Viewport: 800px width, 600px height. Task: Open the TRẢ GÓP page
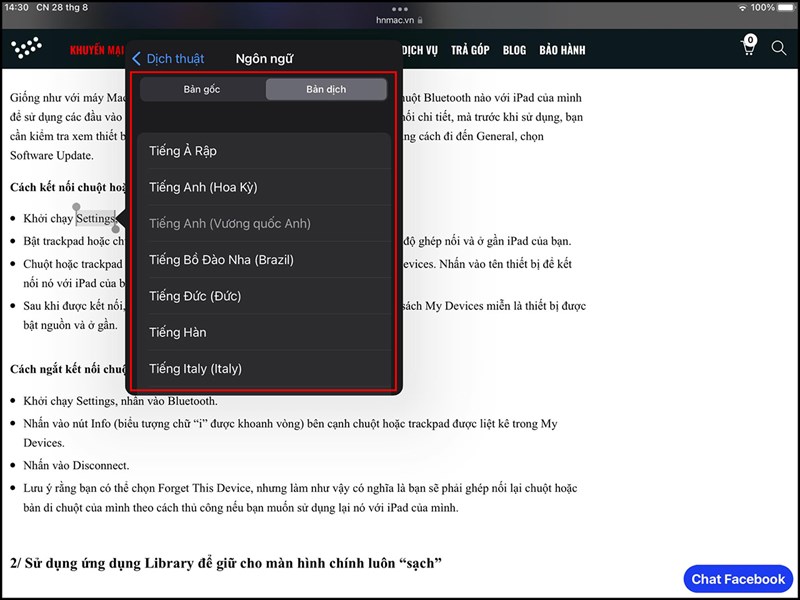point(470,50)
